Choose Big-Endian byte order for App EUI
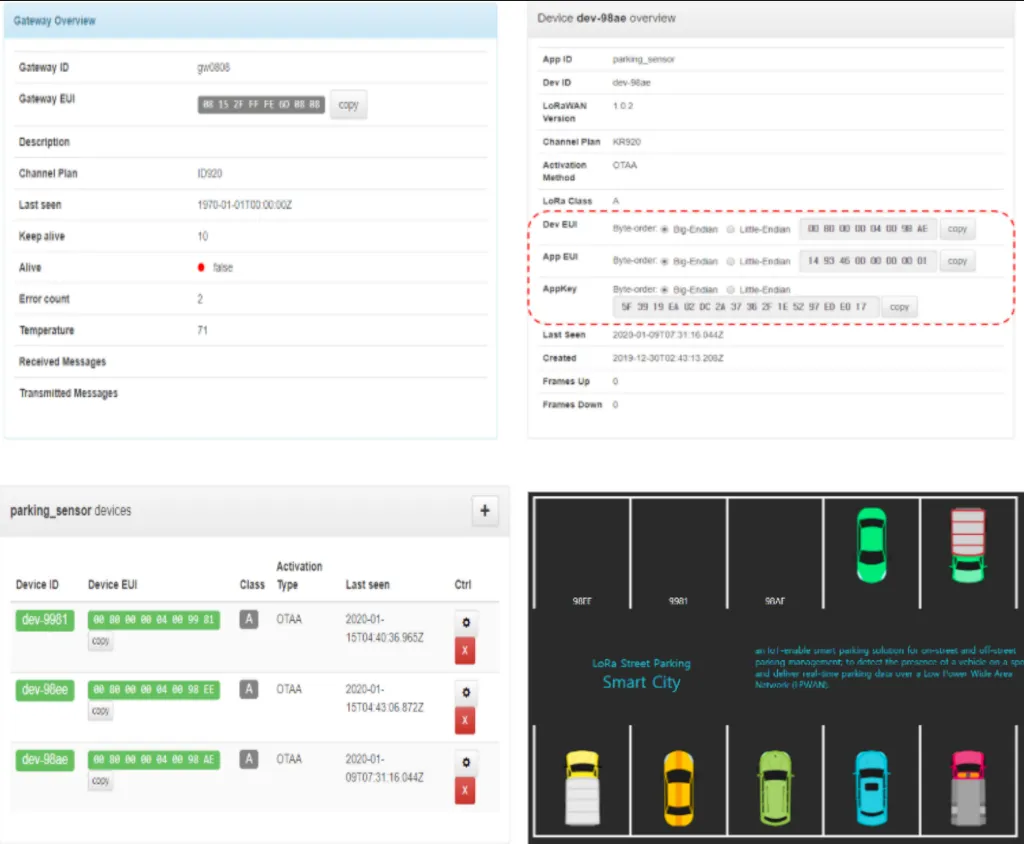The image size is (1024, 844). click(665, 261)
